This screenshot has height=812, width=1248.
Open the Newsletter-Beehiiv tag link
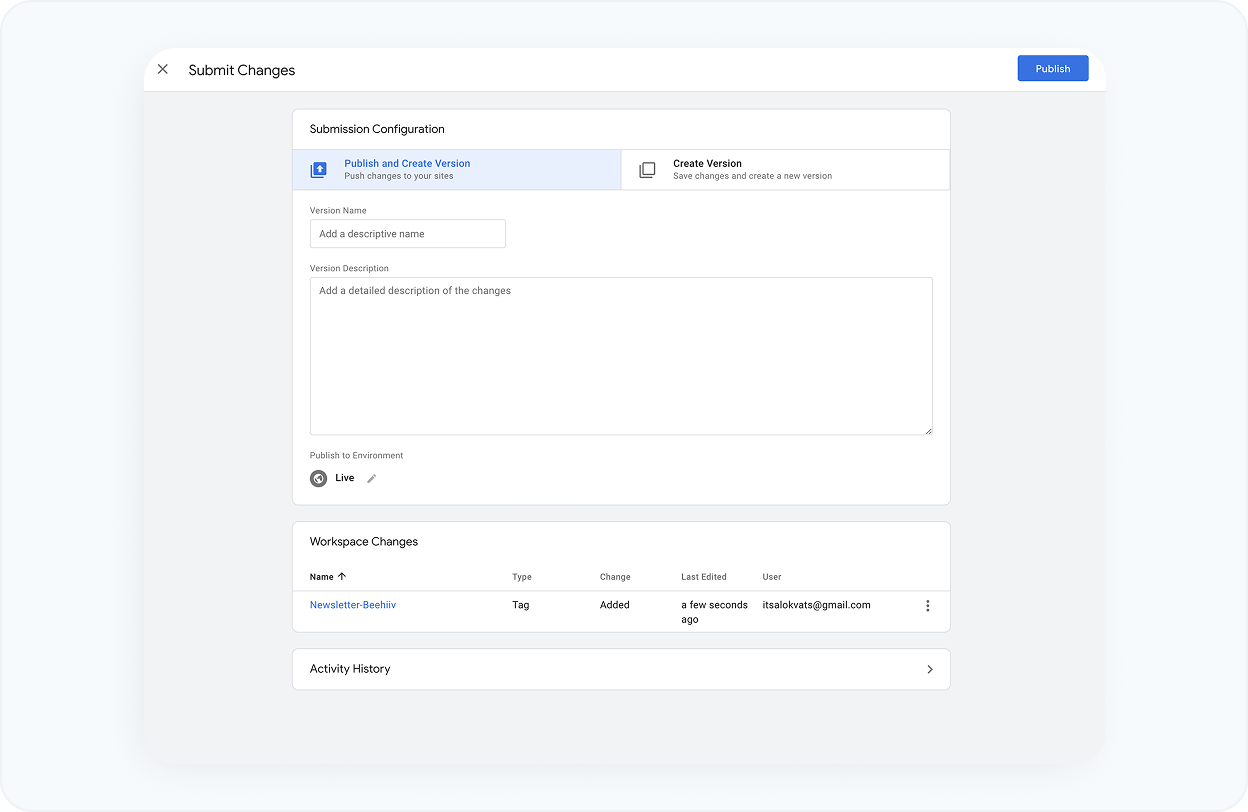point(352,605)
